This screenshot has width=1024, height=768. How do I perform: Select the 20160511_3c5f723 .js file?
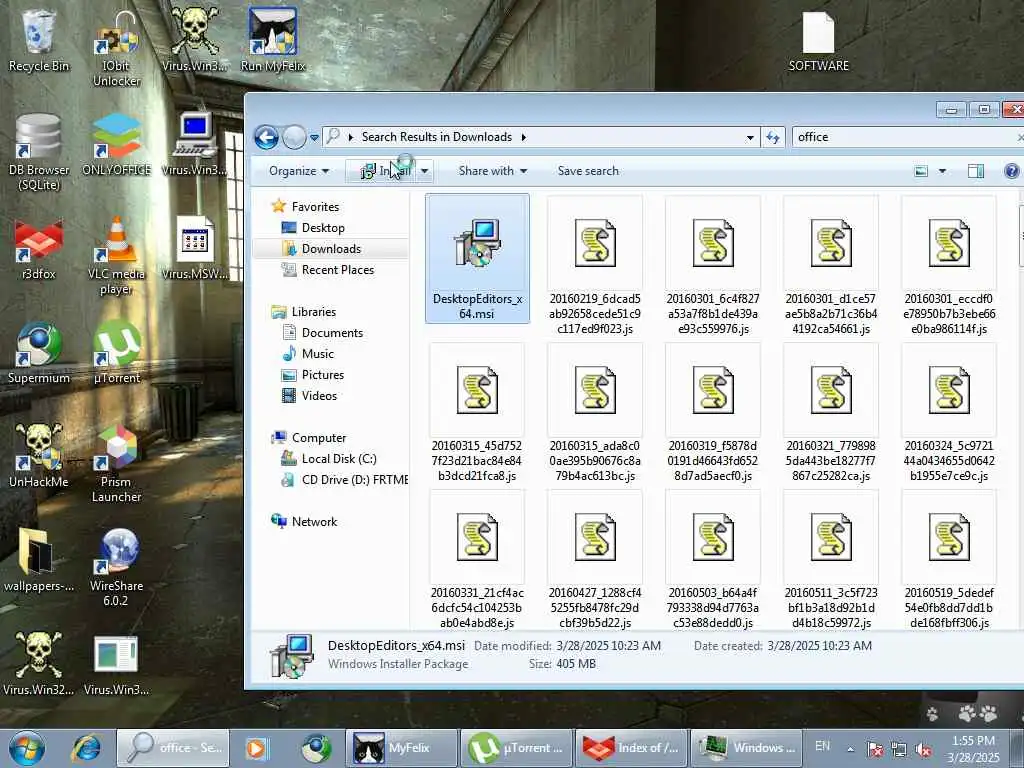(831, 560)
